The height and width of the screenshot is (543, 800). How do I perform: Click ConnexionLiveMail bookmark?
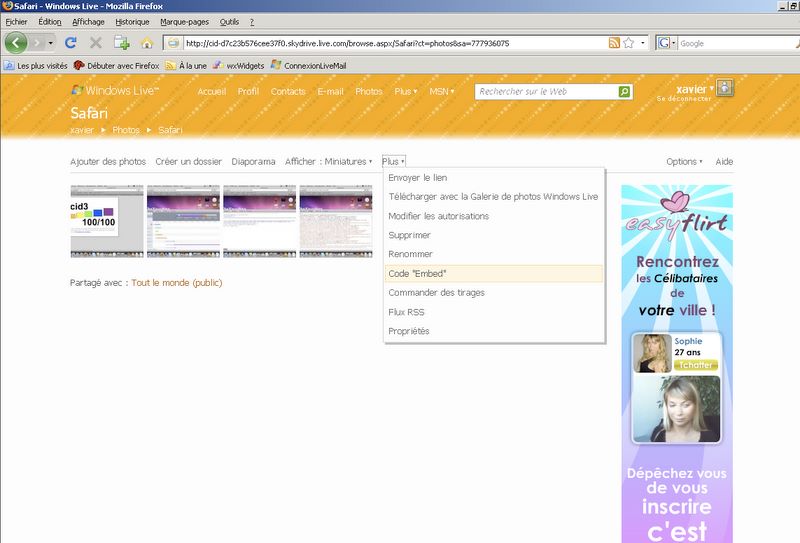pos(309,65)
